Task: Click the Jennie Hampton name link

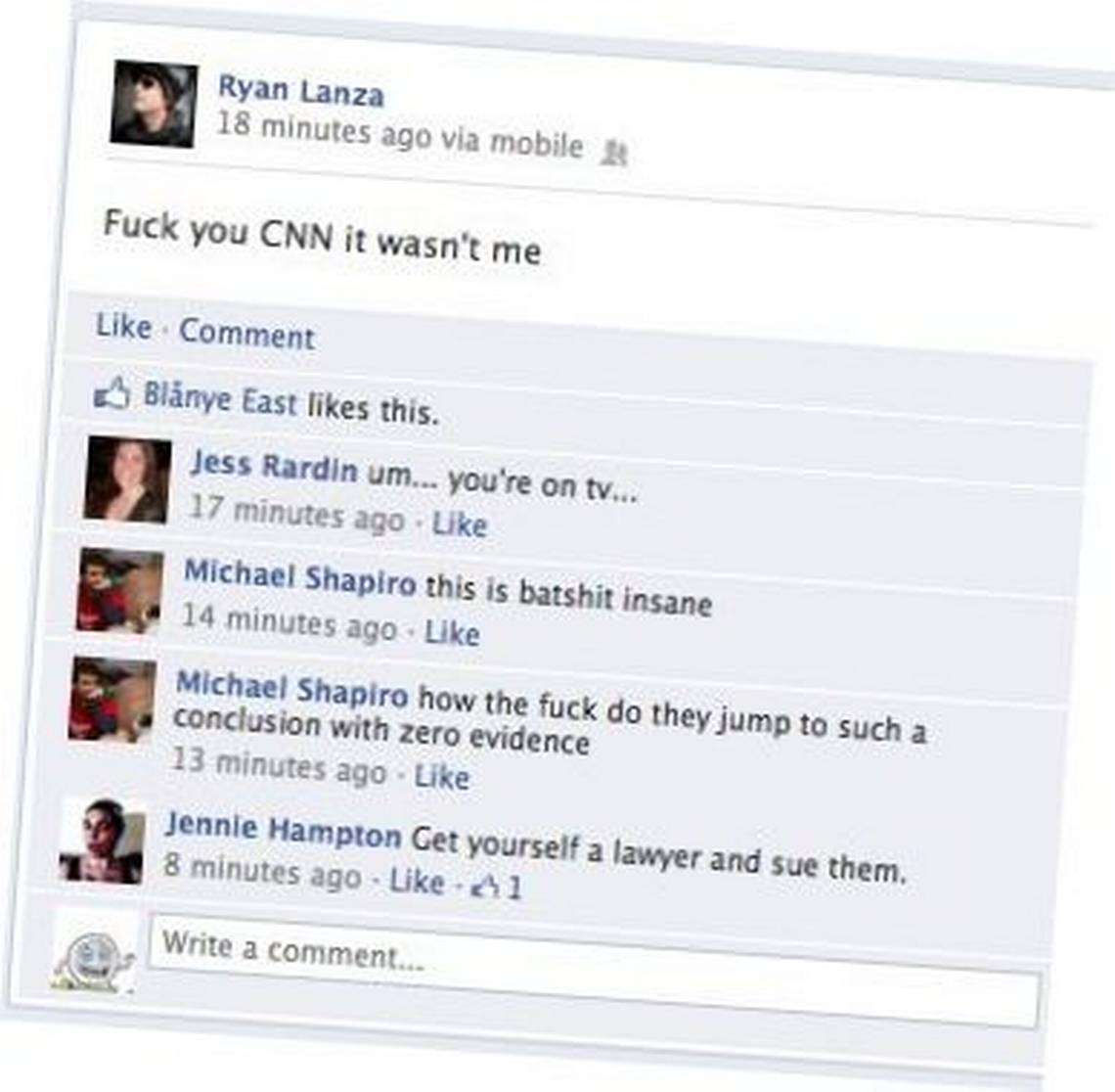Action: coord(283,829)
